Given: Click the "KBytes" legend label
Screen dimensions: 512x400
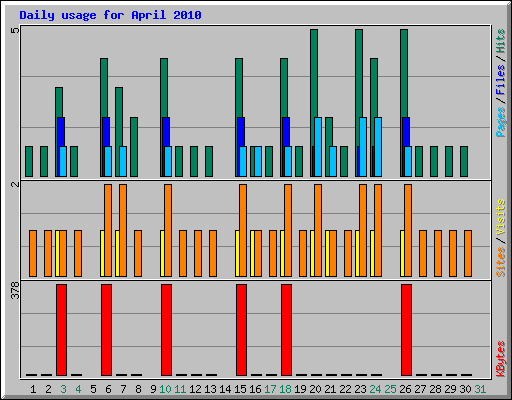Looking at the screenshot, I should click(501, 359).
